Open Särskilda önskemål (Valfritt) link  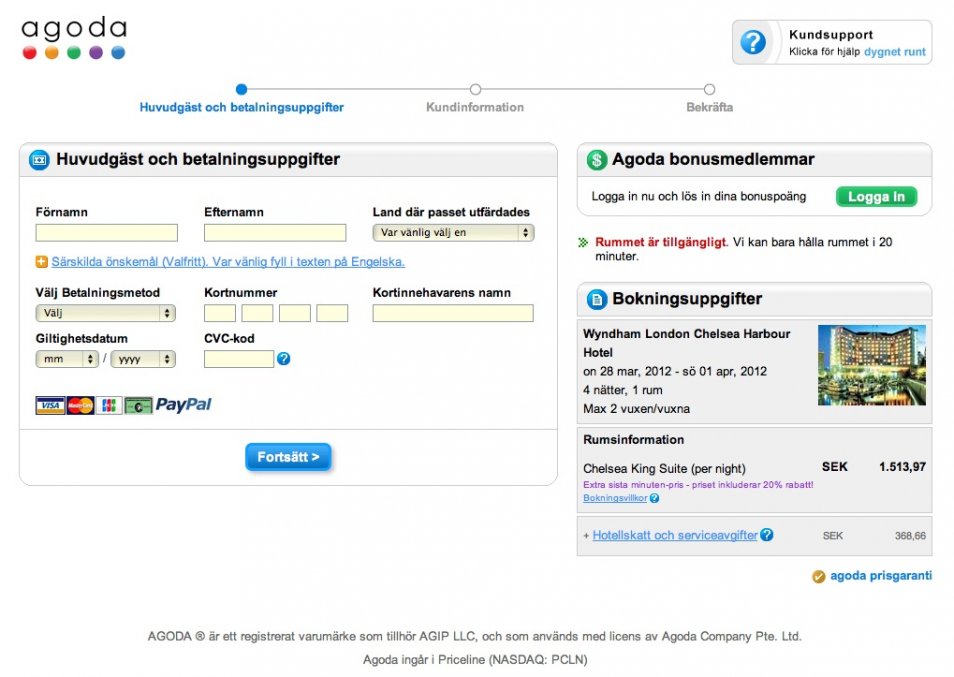[x=228, y=262]
